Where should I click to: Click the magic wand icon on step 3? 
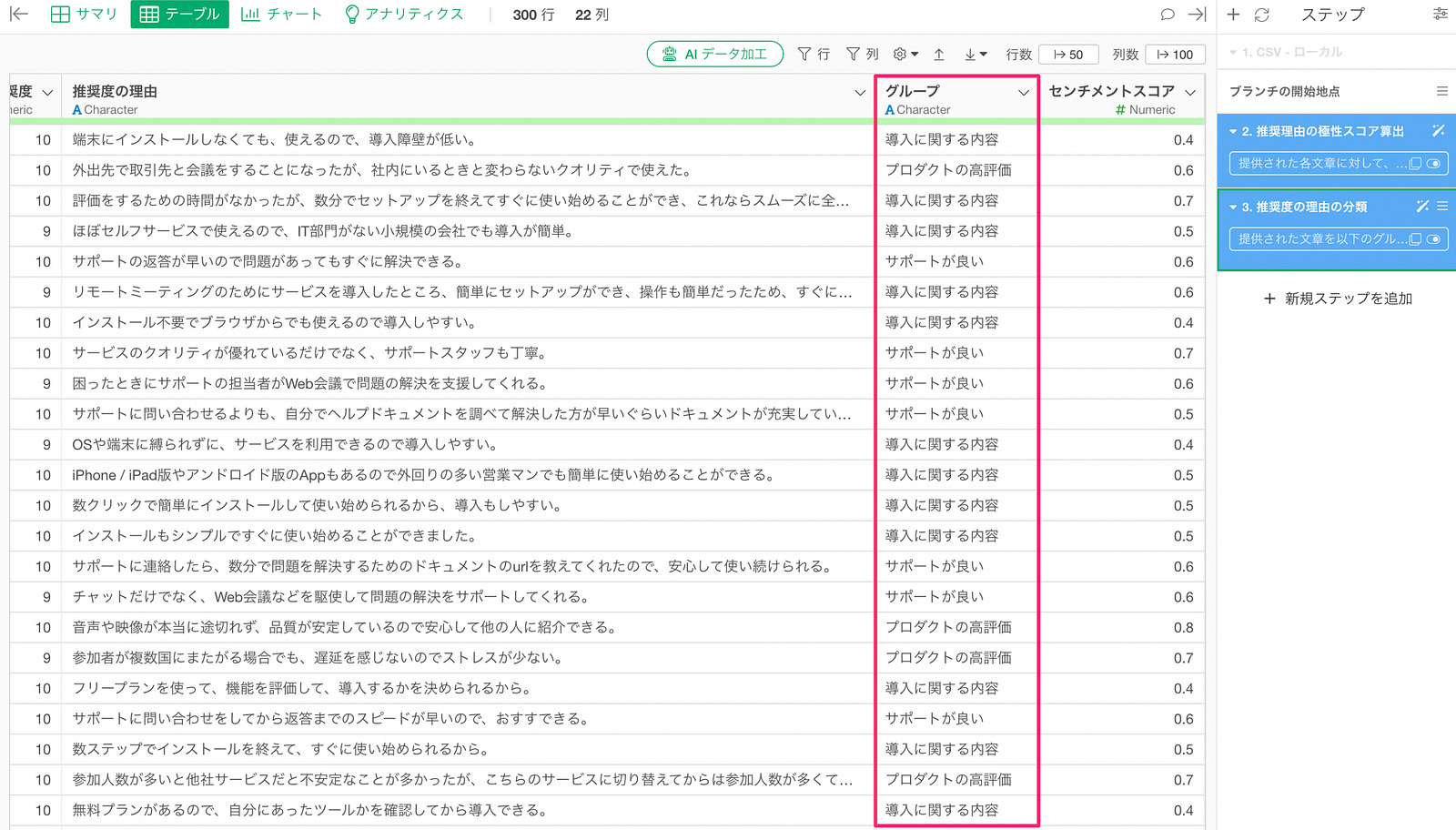tap(1422, 206)
